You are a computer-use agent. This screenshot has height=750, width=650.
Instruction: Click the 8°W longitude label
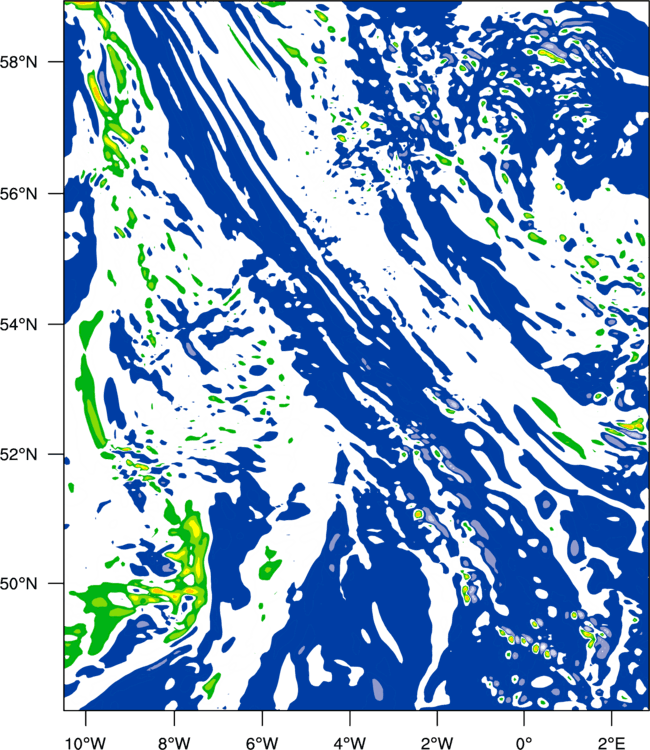(174, 743)
